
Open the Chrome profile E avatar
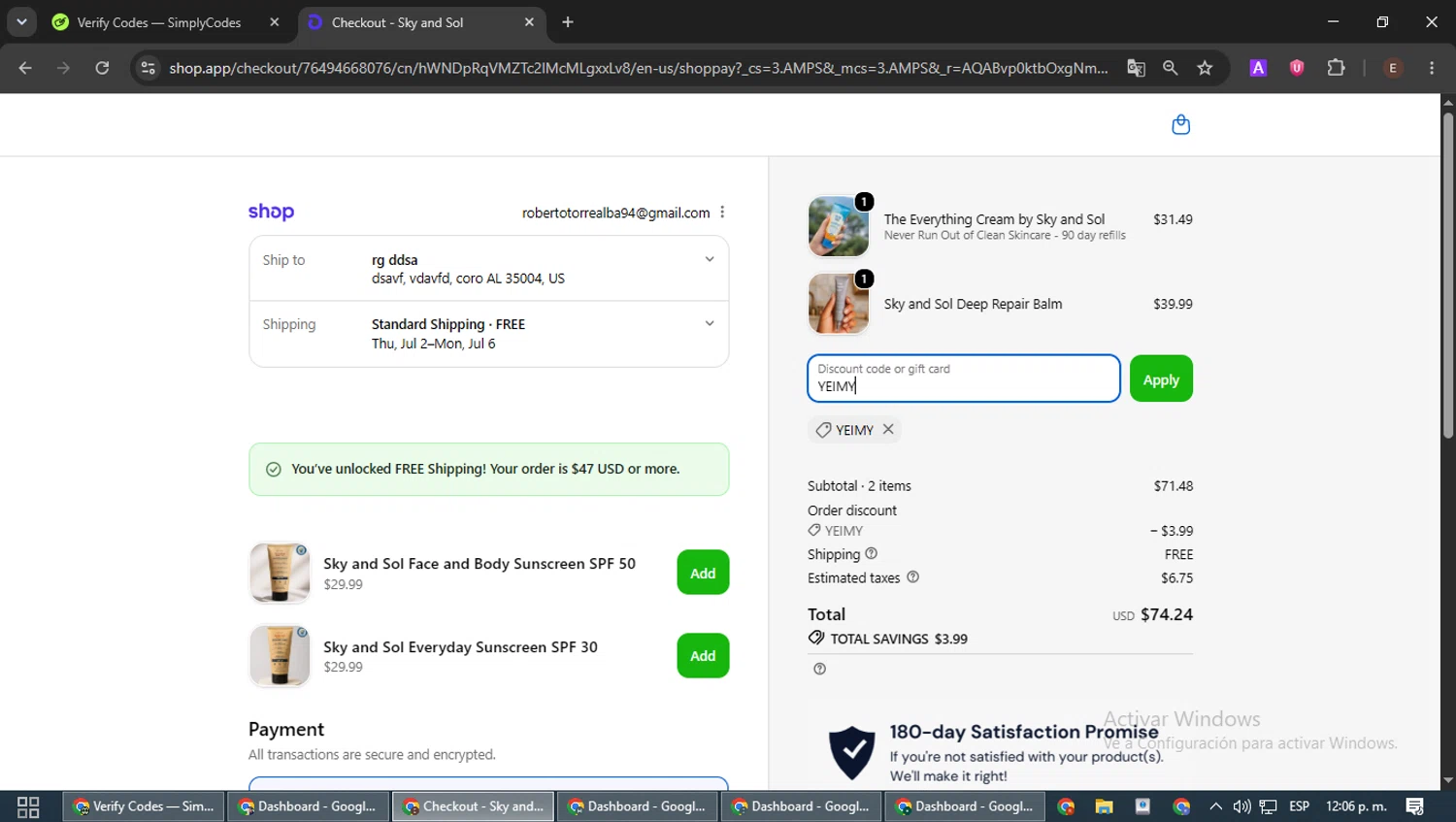coord(1393,68)
